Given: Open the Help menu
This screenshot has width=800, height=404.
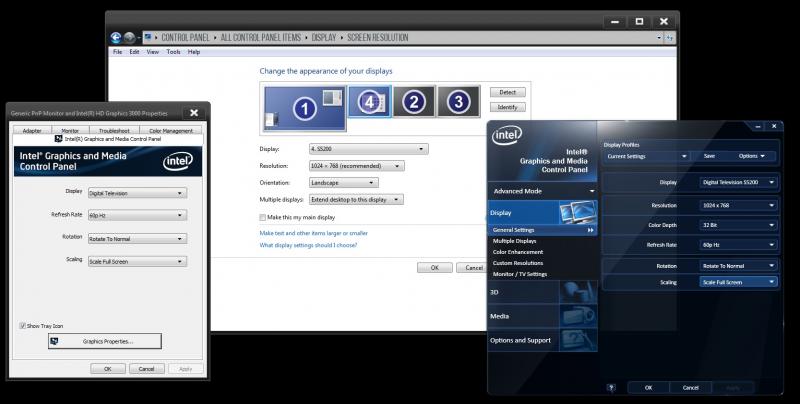Looking at the screenshot, I should point(194,52).
